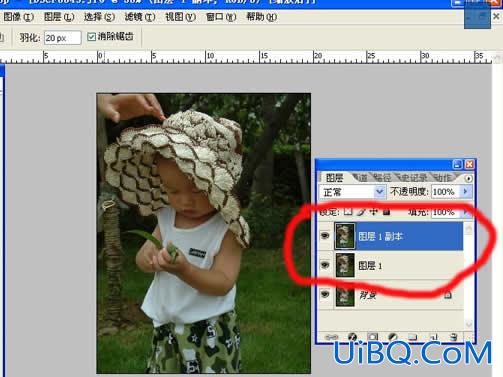
Task: Click the add layer mask icon
Action: click(x=373, y=337)
